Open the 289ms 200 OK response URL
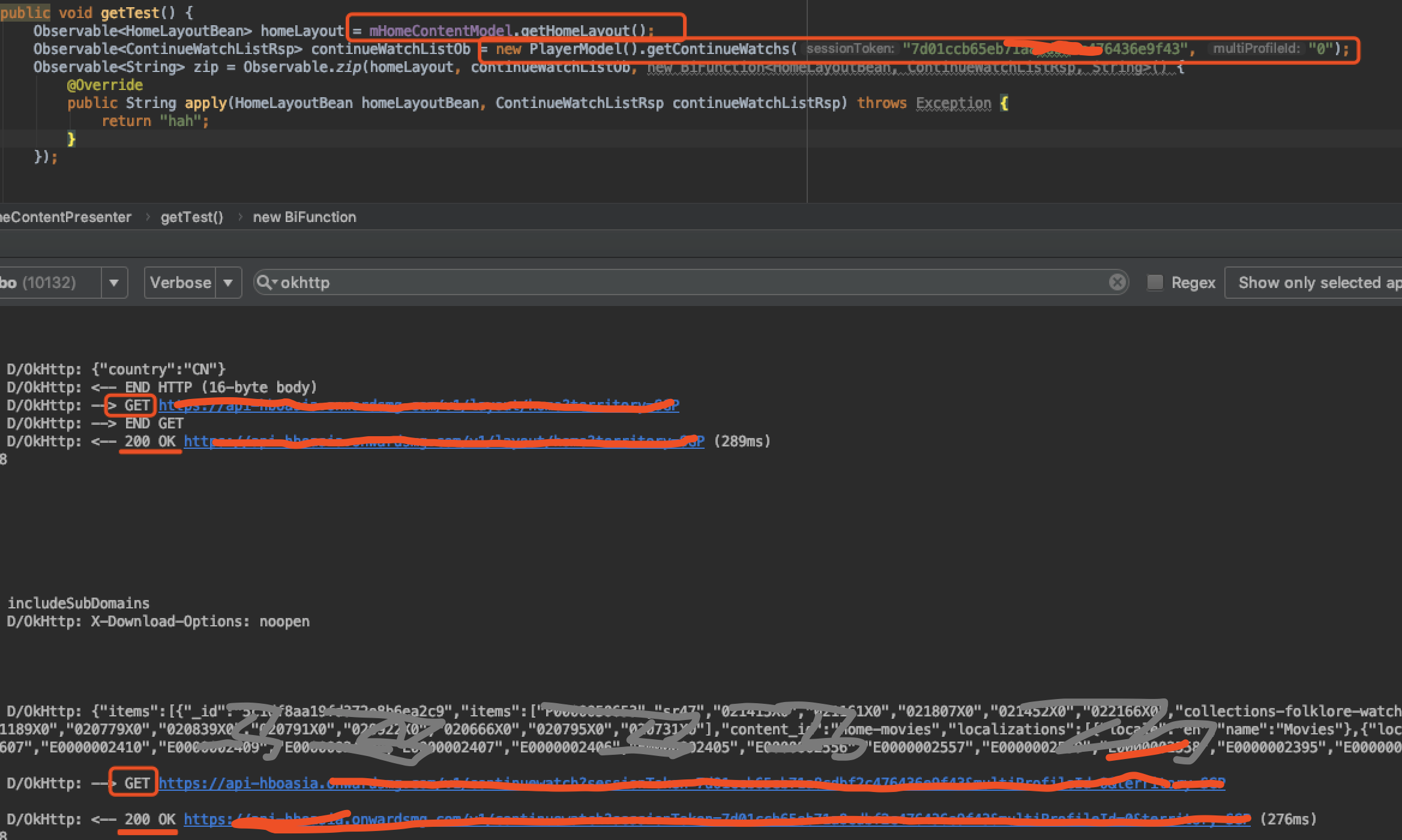Screen dimensions: 1402x840 tap(444, 442)
